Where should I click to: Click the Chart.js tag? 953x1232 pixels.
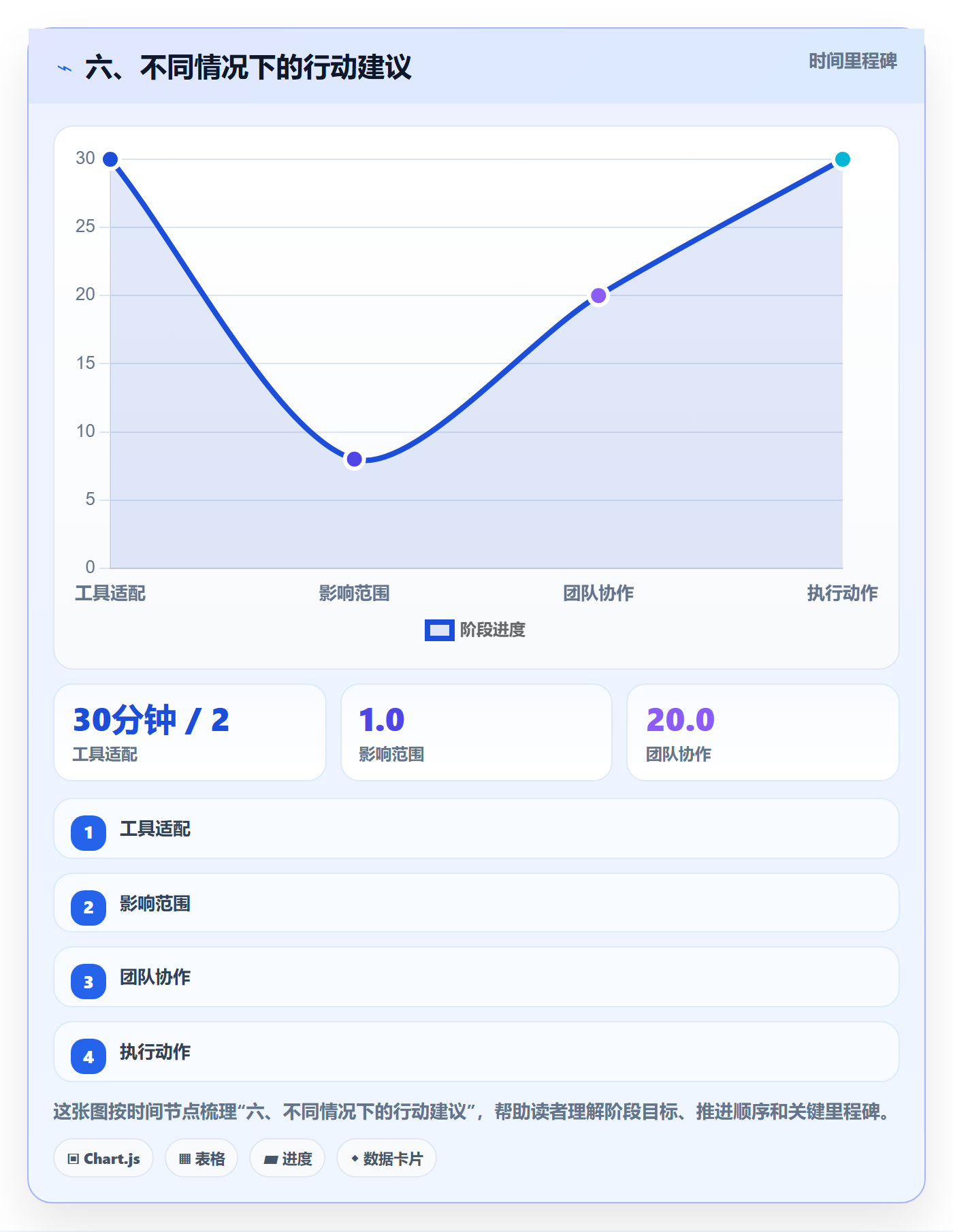coord(103,1158)
